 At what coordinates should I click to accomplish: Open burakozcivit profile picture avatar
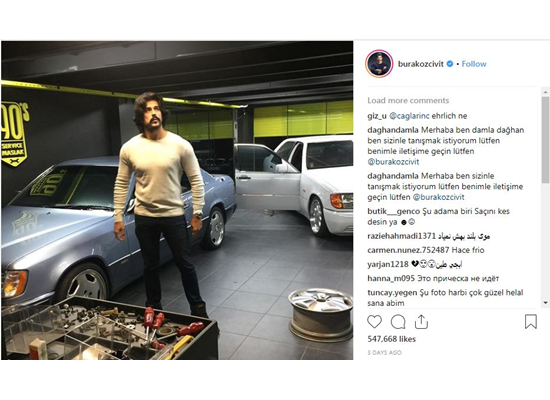click(x=379, y=64)
